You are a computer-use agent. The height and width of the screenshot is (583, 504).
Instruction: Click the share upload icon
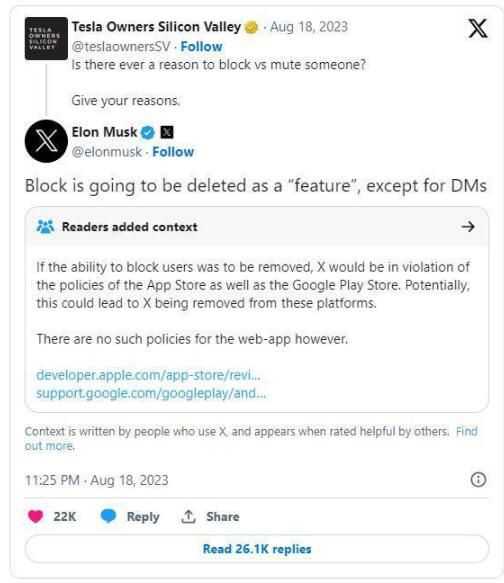pyautogui.click(x=188, y=516)
